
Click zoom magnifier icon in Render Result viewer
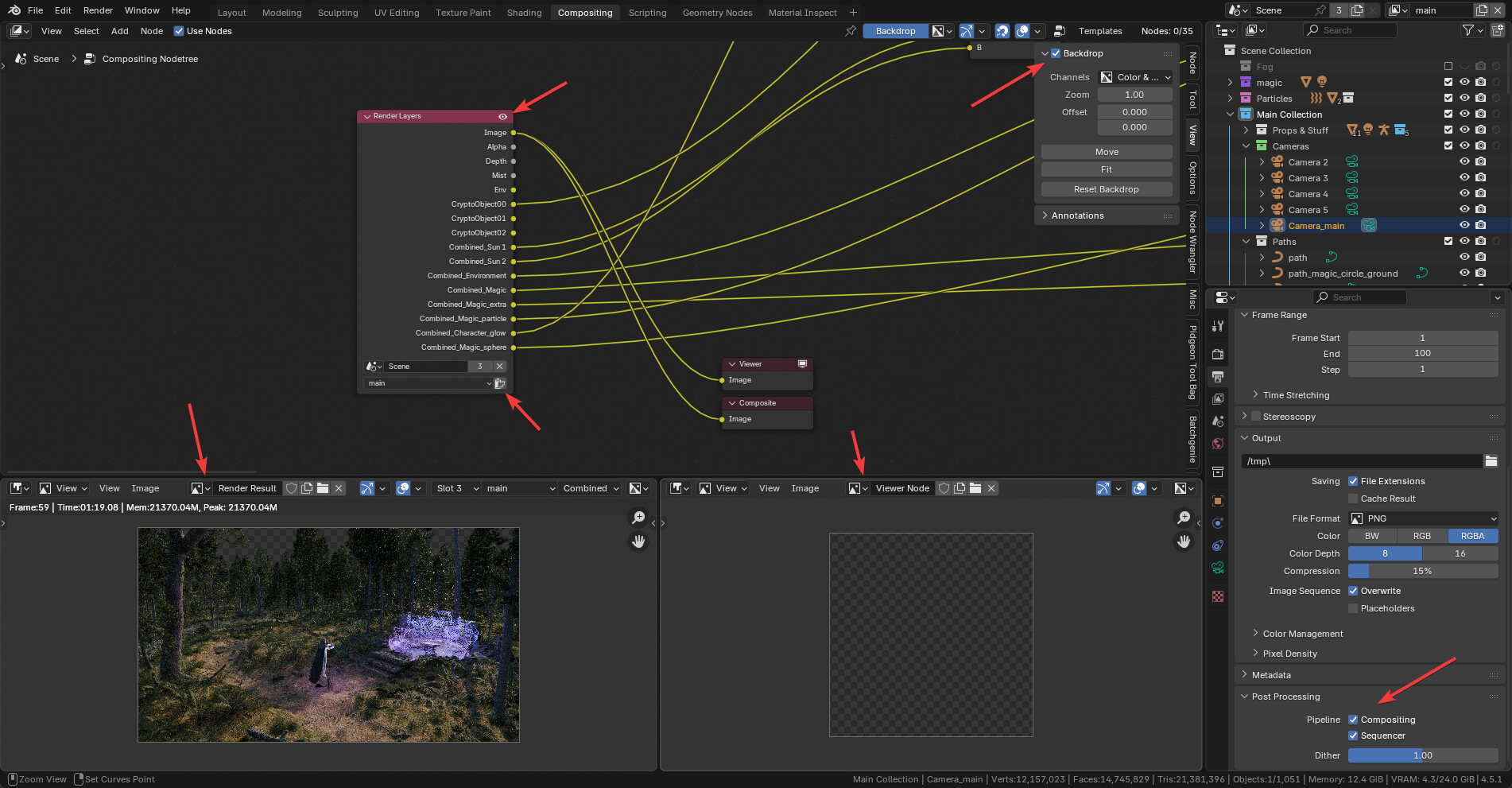638,518
